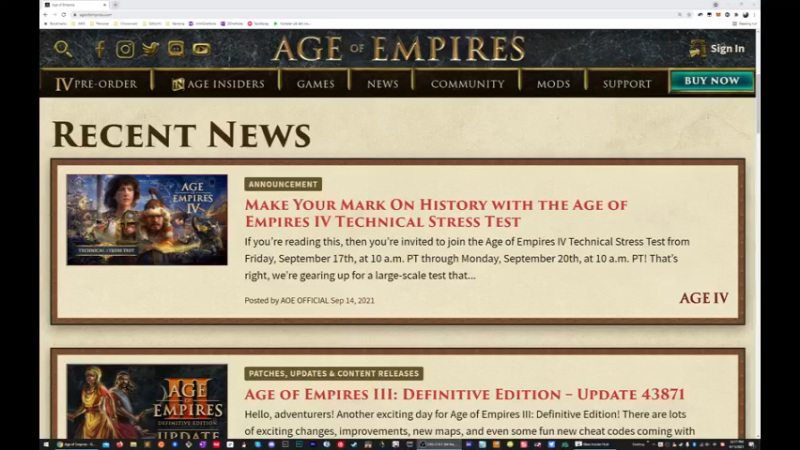
Task: Select the Age of Empires browser tab
Action: pos(76,5)
